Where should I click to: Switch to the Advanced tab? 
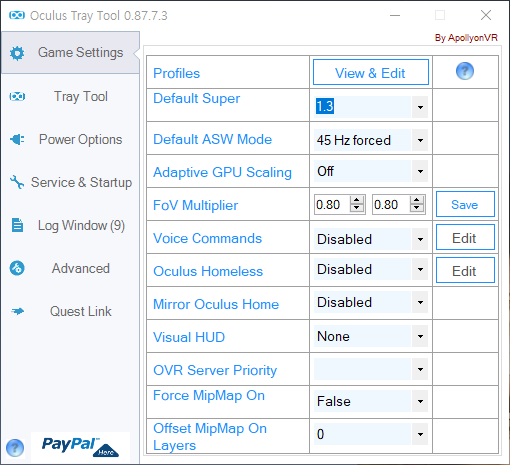tap(70, 268)
